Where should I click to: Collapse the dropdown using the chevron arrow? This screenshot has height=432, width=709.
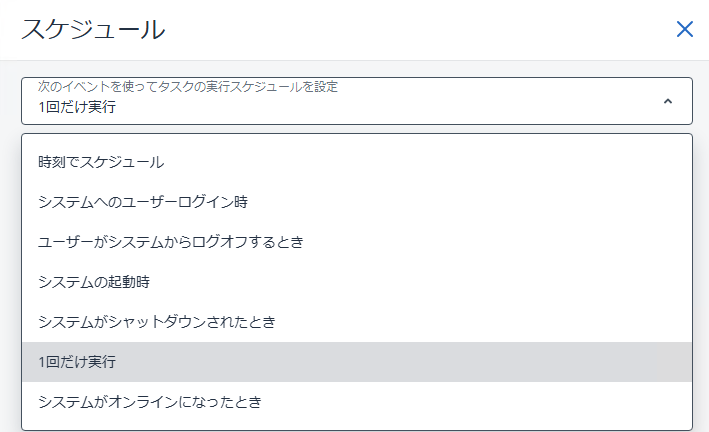(668, 101)
